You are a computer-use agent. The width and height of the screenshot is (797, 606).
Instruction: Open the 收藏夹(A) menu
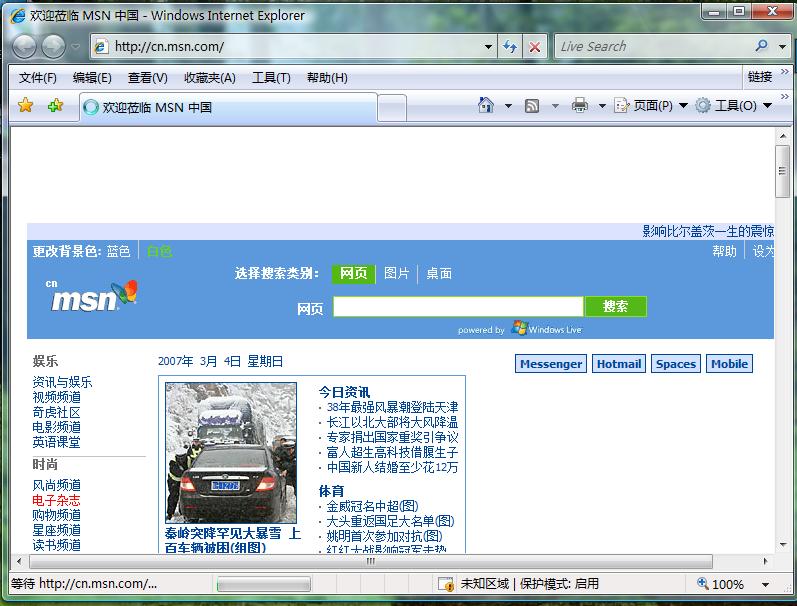pyautogui.click(x=209, y=77)
